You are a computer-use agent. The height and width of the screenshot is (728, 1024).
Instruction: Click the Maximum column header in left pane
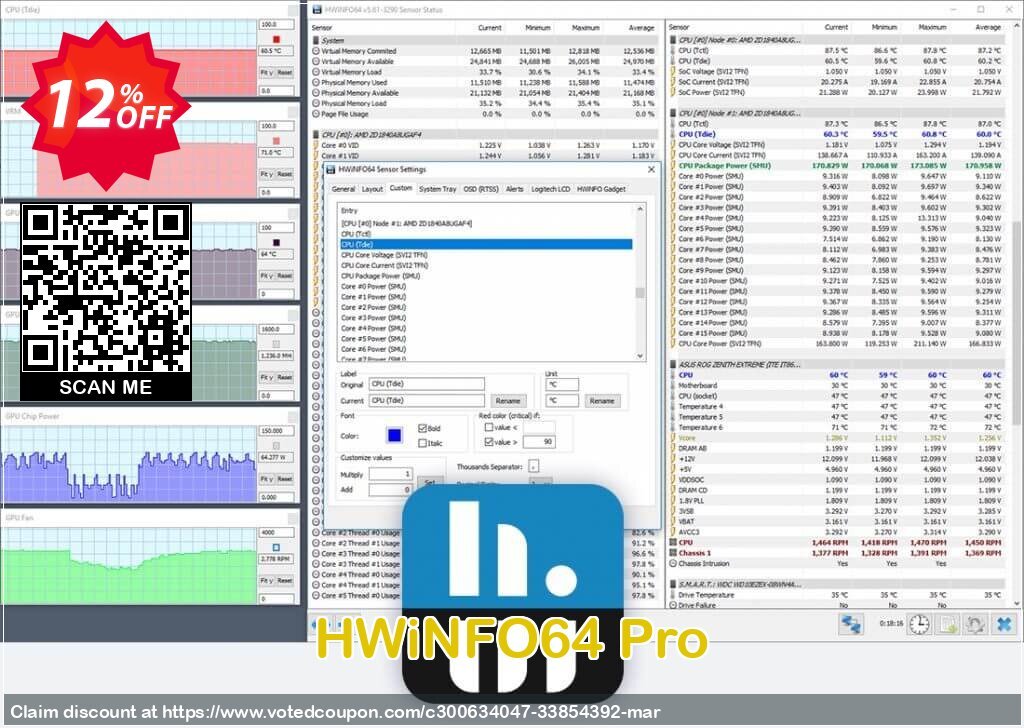click(585, 28)
